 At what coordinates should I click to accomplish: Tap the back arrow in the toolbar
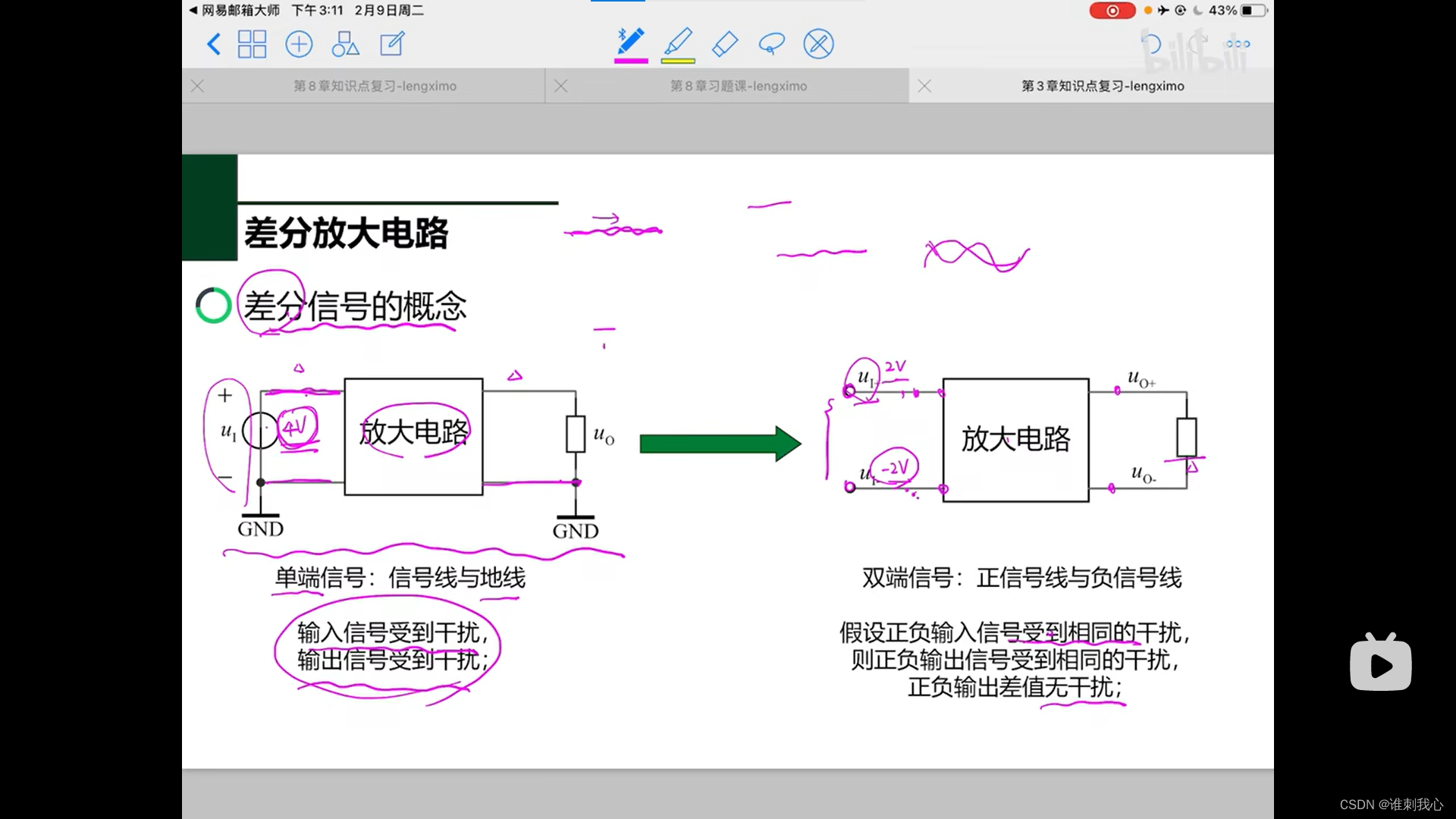click(x=214, y=44)
